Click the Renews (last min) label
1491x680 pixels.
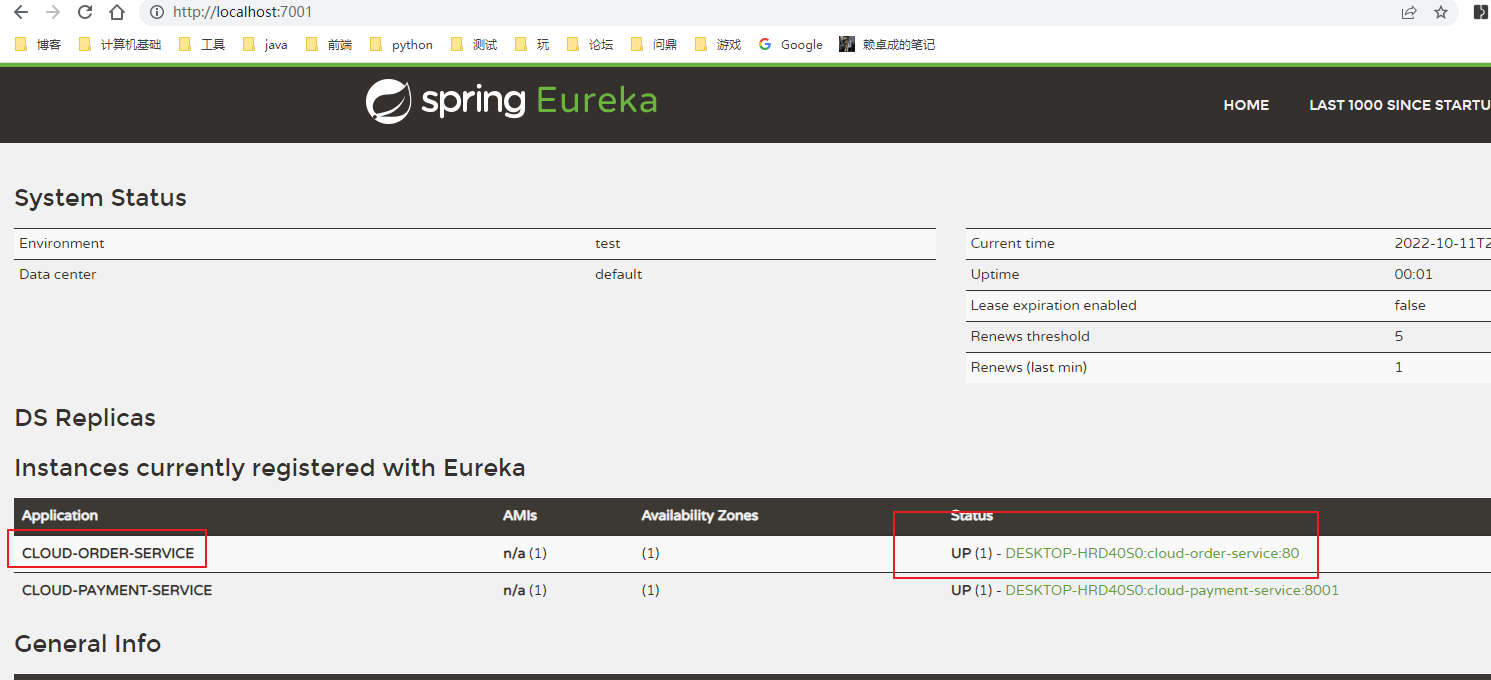pyautogui.click(x=1029, y=367)
